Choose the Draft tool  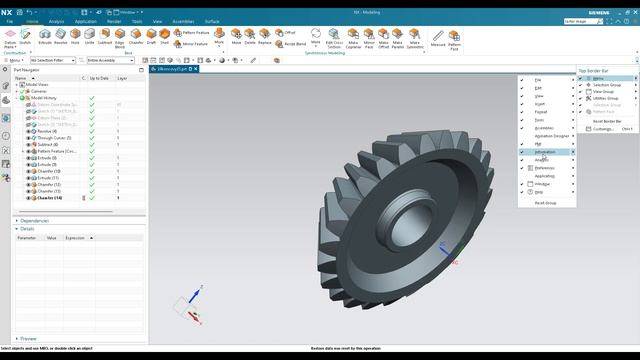click(151, 37)
